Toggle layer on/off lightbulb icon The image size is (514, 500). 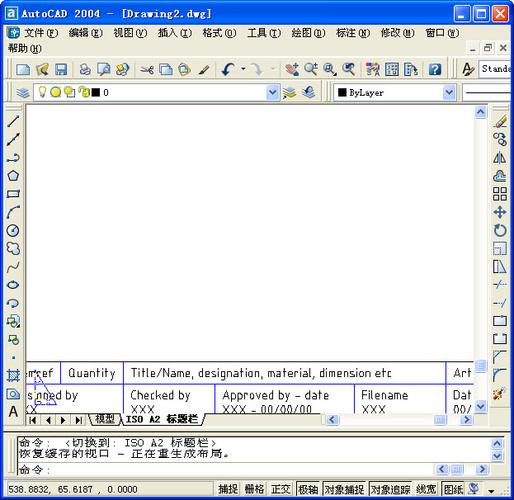click(42, 92)
